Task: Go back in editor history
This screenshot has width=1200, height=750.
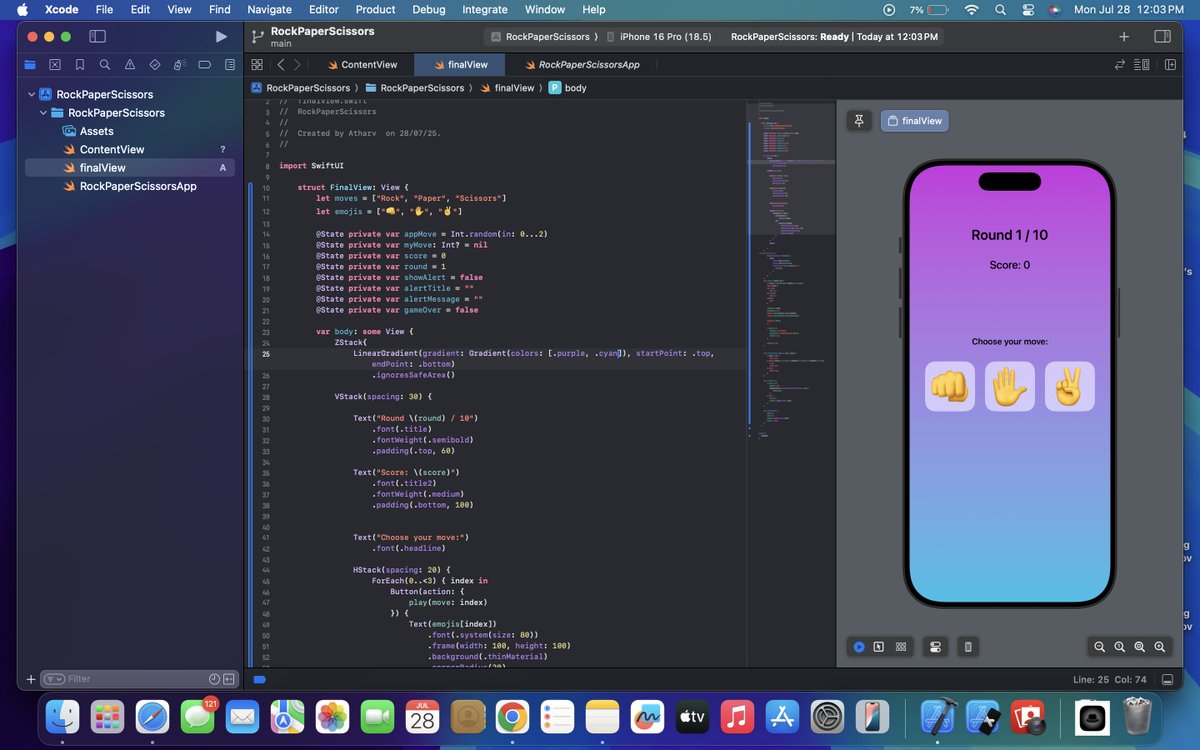Action: coord(281,64)
